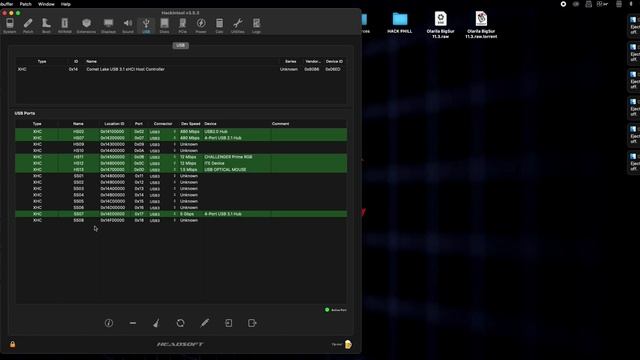Select the ITE Device port row
This screenshot has width=640, height=360.
(181, 163)
